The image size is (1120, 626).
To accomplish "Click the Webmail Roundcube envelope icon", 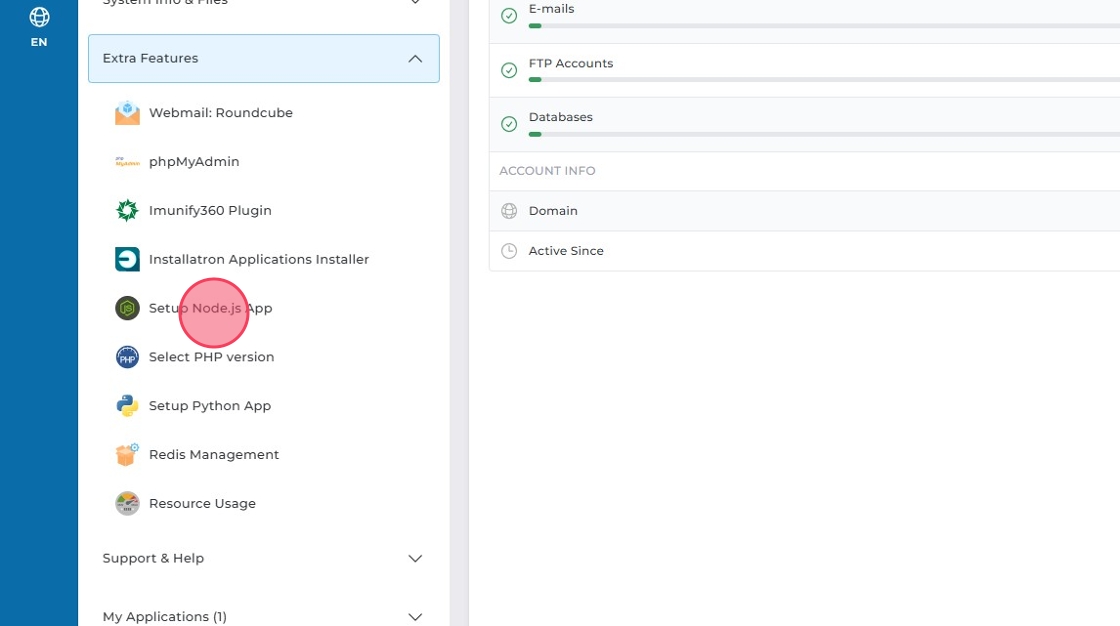I will tap(127, 113).
